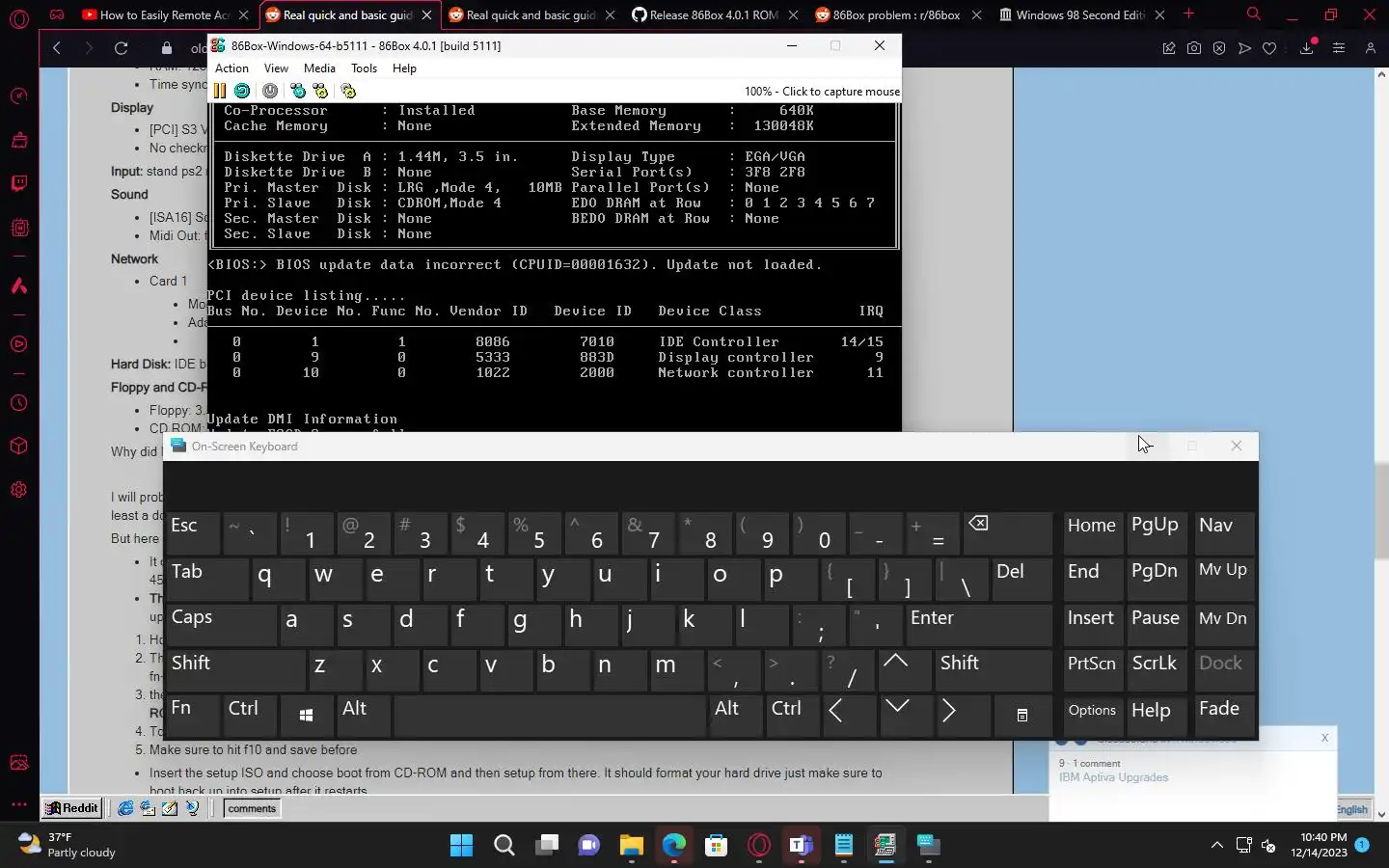Click 100% capture mouse status text
Screen dimensions: 1389x868
click(822, 92)
